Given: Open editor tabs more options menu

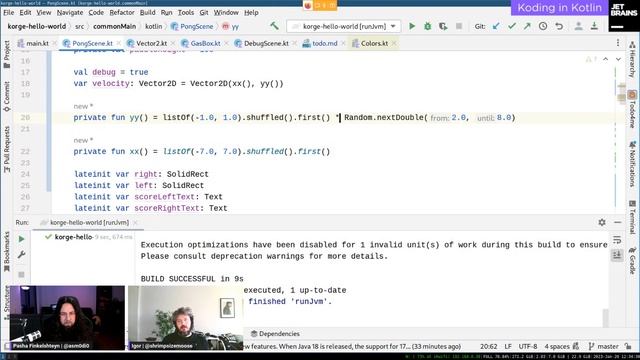Looking at the screenshot, I should point(618,43).
